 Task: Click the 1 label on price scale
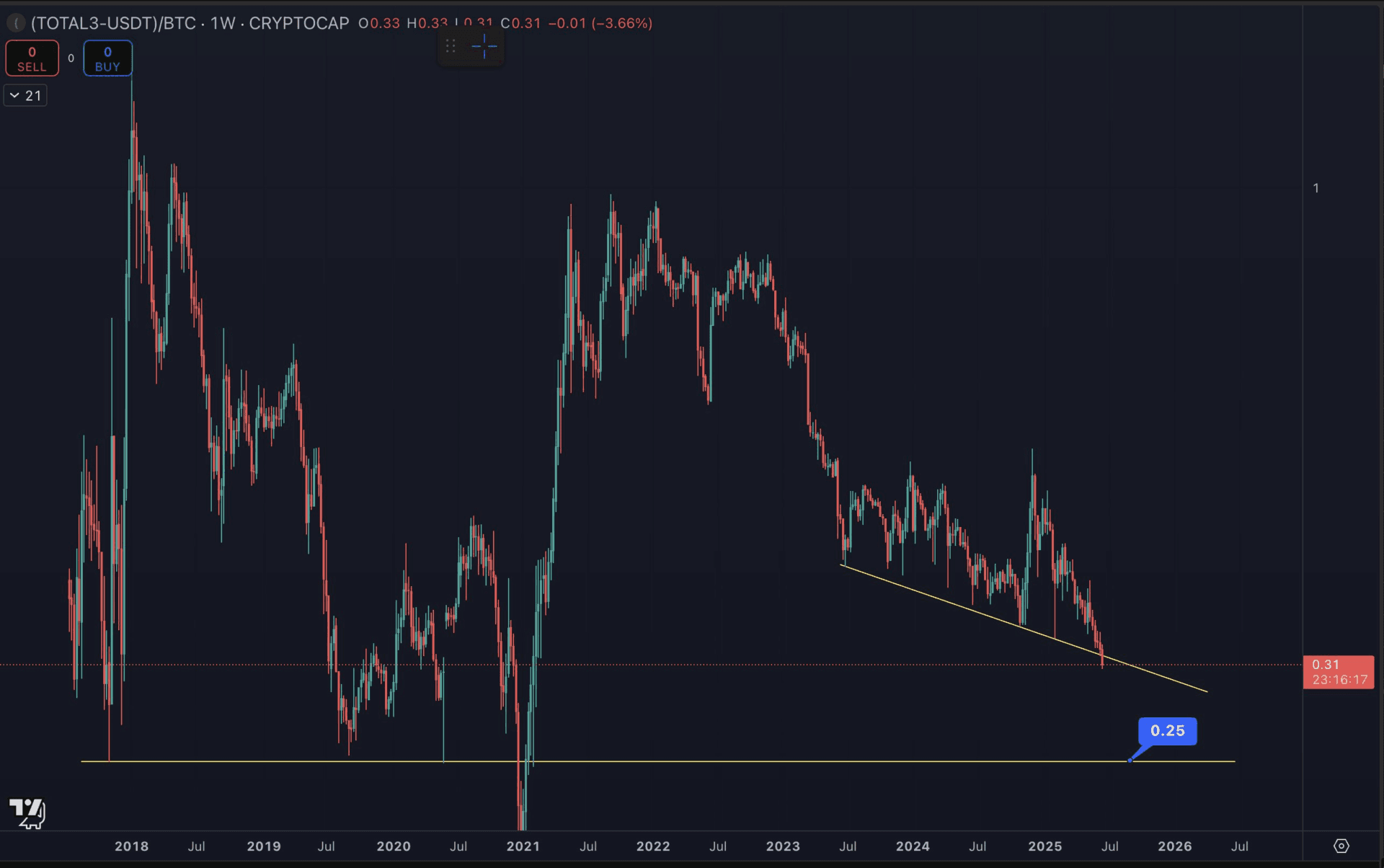pos(1316,188)
